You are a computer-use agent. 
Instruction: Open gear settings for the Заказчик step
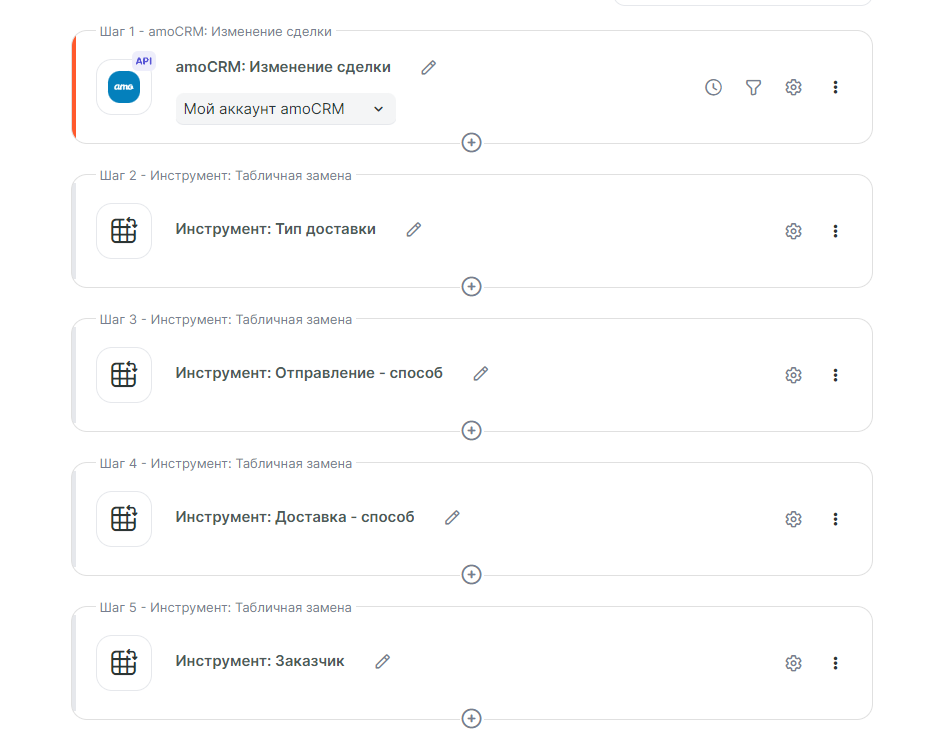[x=793, y=663]
